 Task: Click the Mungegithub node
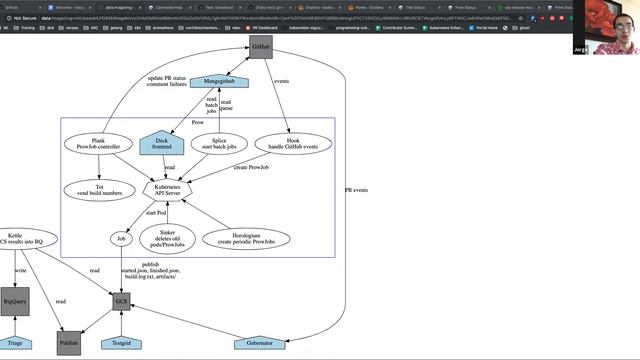point(219,81)
